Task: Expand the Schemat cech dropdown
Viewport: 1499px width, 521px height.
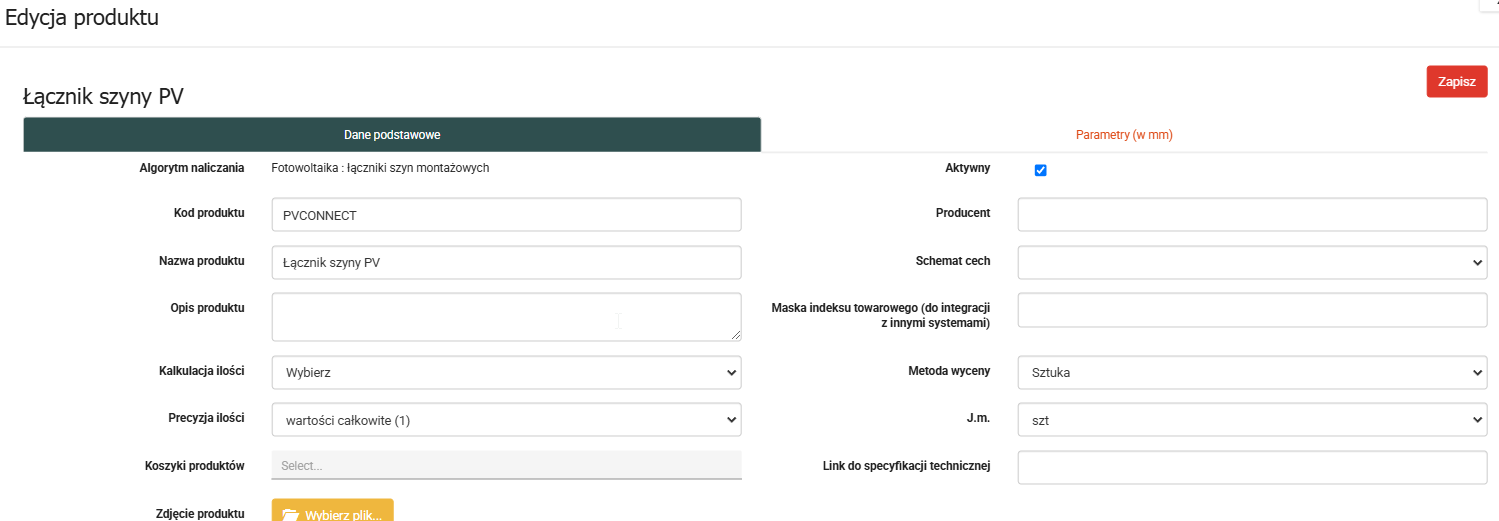Action: [x=1252, y=262]
